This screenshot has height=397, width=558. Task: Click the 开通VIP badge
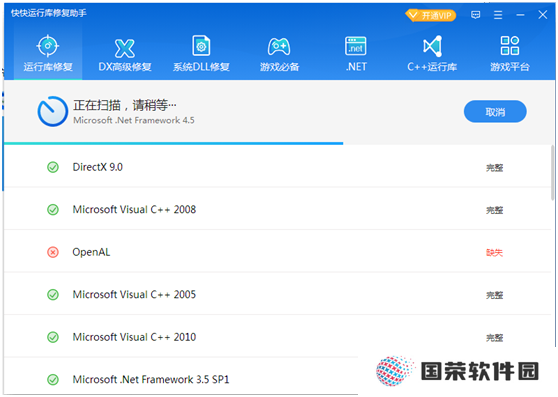pos(431,15)
